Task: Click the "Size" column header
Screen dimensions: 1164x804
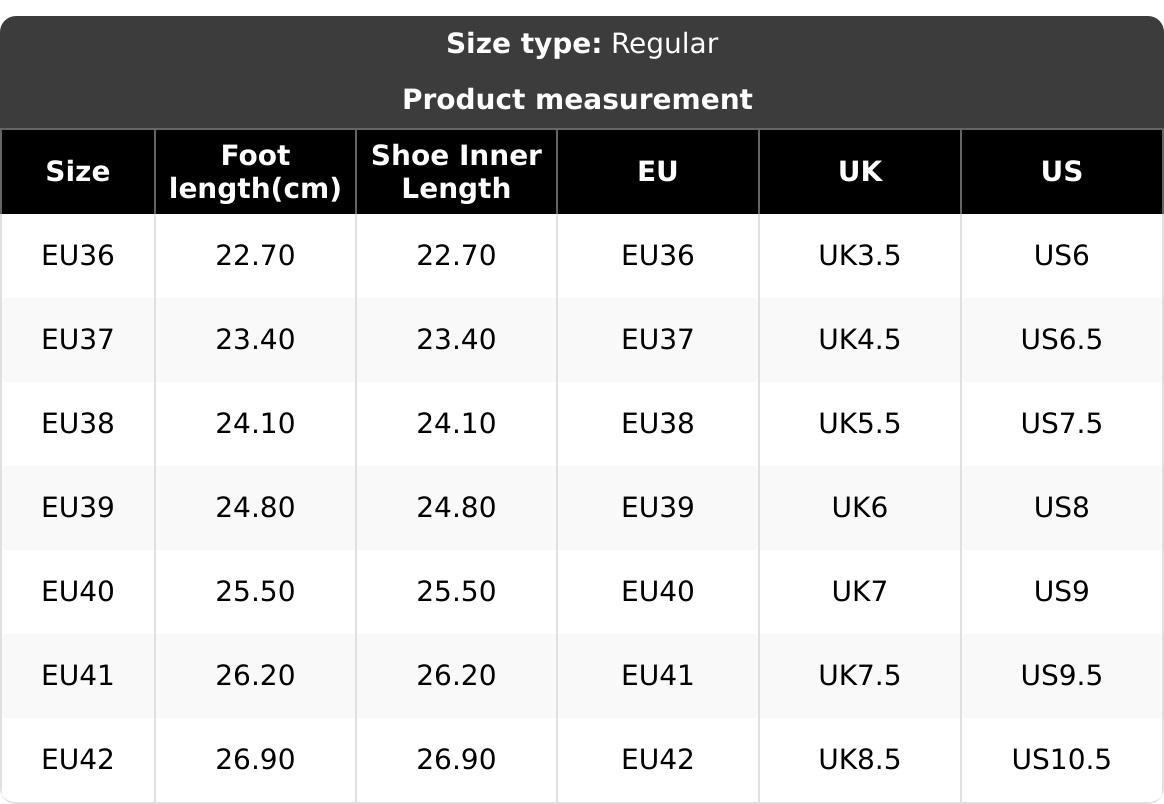Action: [x=78, y=172]
